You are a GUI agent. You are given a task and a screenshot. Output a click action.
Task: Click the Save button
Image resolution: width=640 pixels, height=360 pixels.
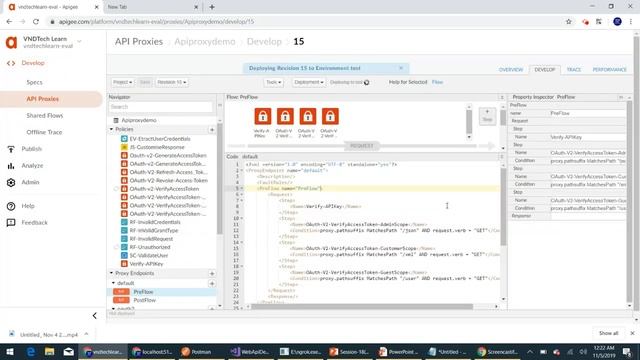[x=145, y=82]
